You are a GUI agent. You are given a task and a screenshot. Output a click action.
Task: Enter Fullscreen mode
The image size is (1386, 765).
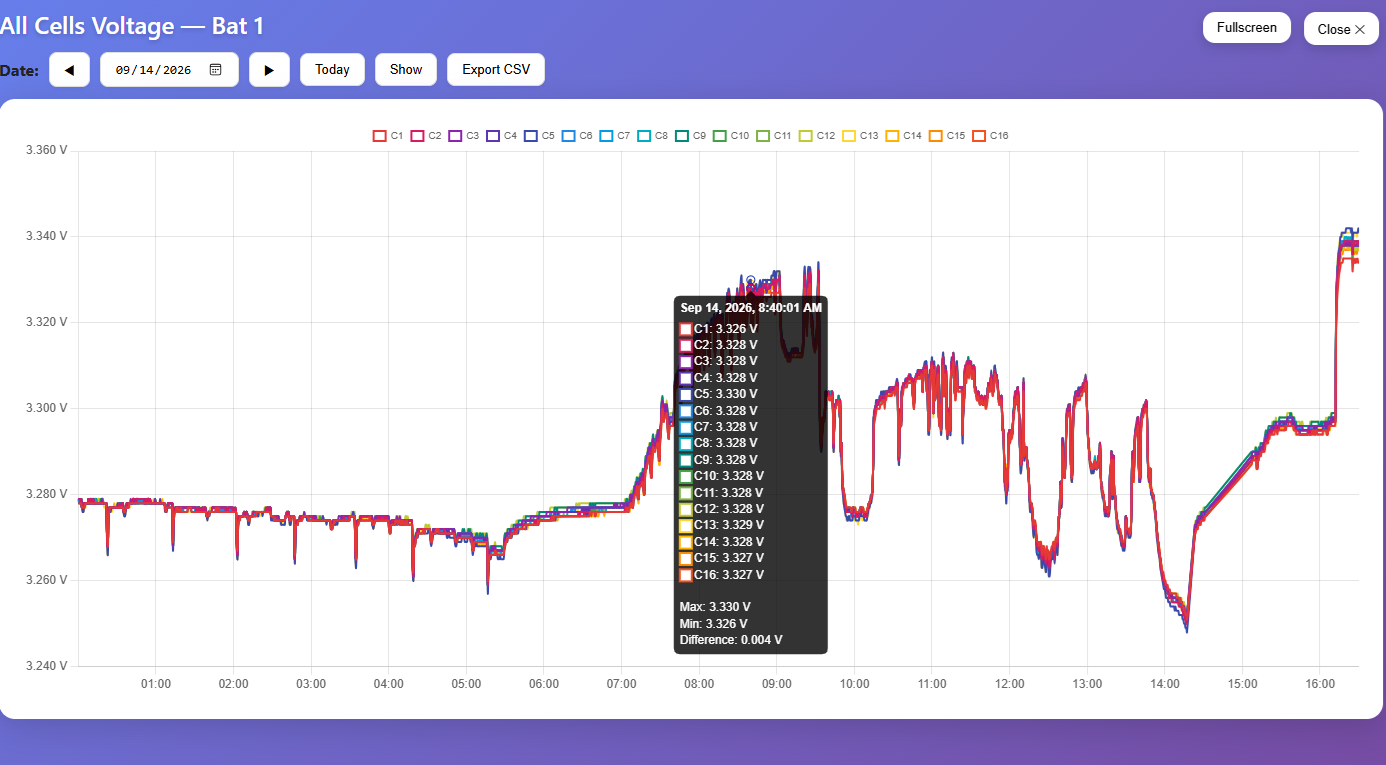(x=1246, y=28)
